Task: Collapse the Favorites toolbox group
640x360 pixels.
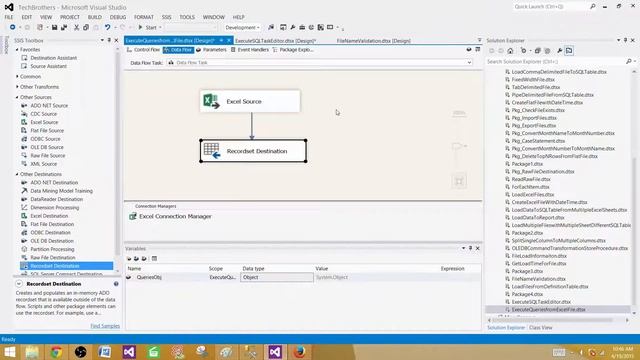Action: (x=17, y=49)
